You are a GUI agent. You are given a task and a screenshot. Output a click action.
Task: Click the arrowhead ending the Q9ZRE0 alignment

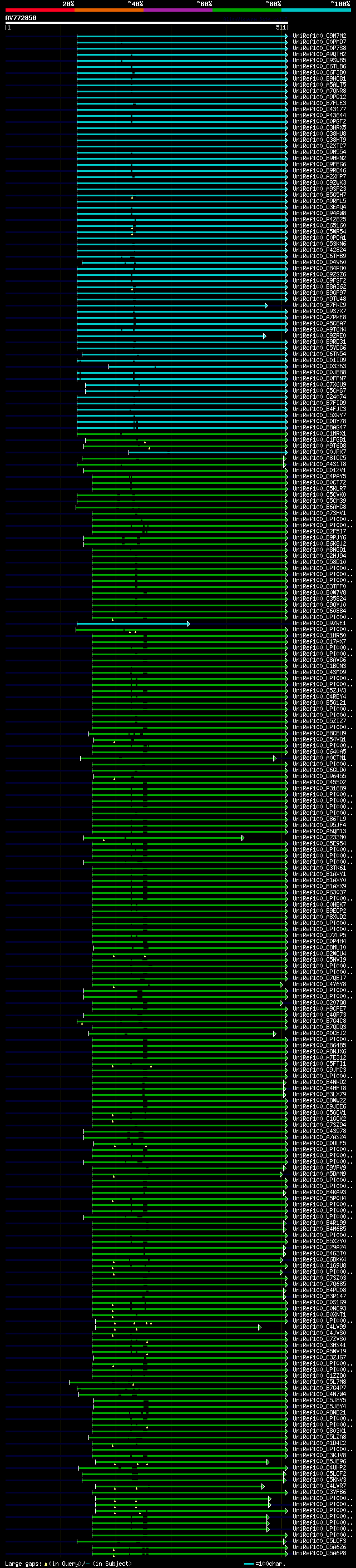pyautogui.click(x=265, y=336)
